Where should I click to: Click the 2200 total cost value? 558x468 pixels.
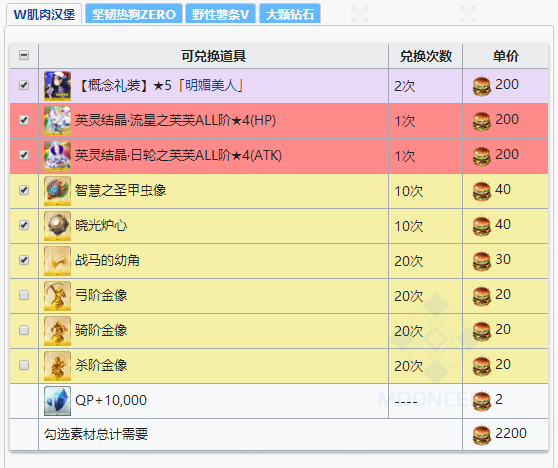click(x=511, y=433)
